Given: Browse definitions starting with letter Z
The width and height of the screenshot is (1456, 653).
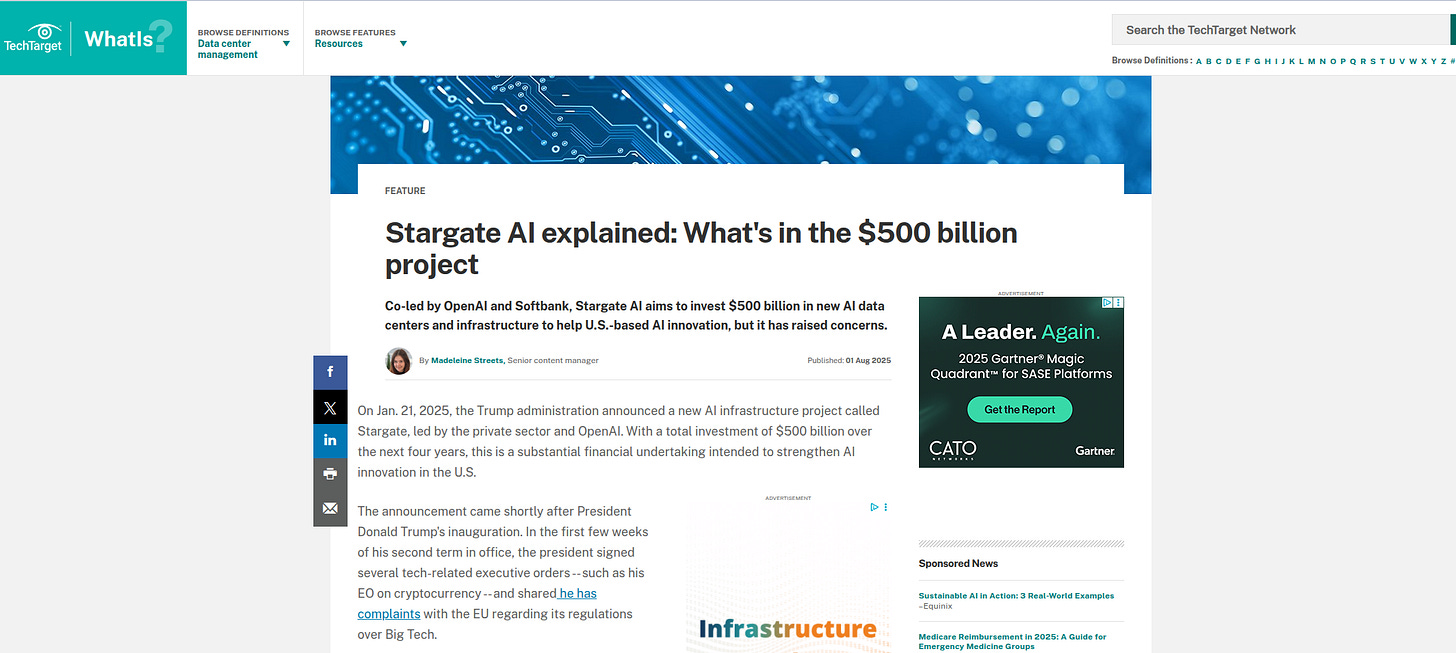Looking at the screenshot, I should [x=1443, y=61].
